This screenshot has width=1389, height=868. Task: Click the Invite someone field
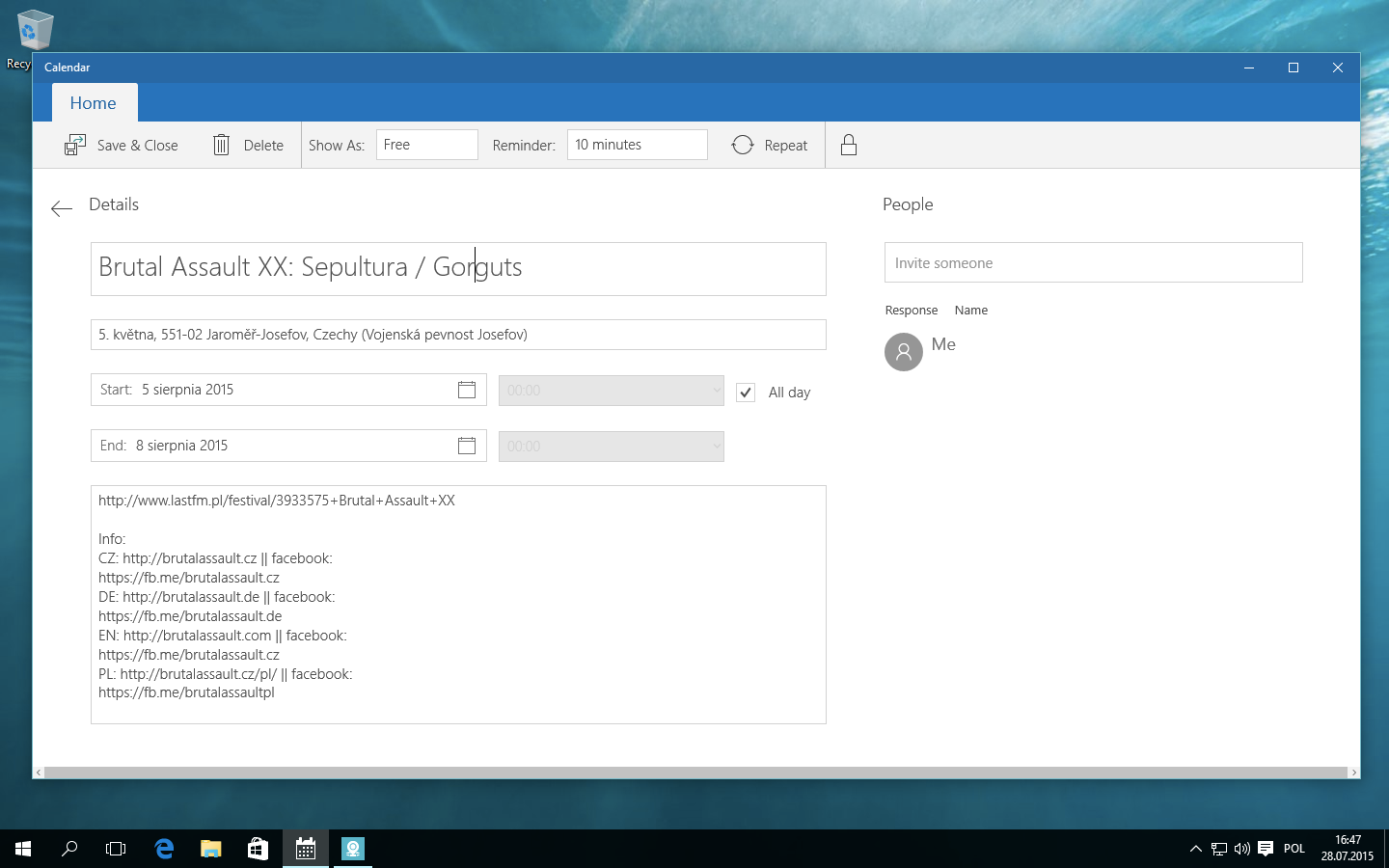[1094, 262]
